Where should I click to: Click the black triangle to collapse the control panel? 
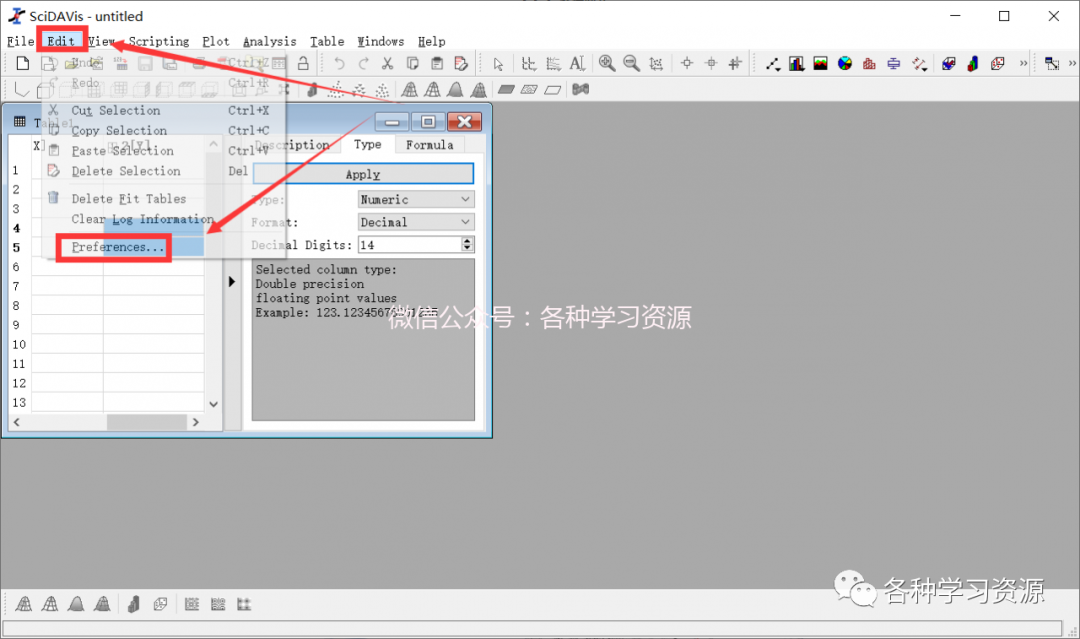click(x=232, y=282)
